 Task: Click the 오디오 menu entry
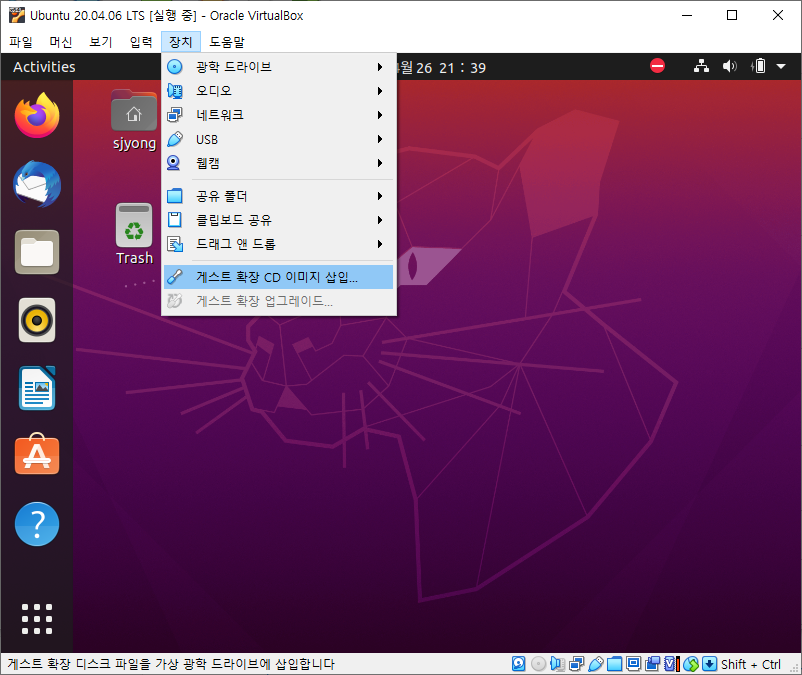pyautogui.click(x=279, y=91)
